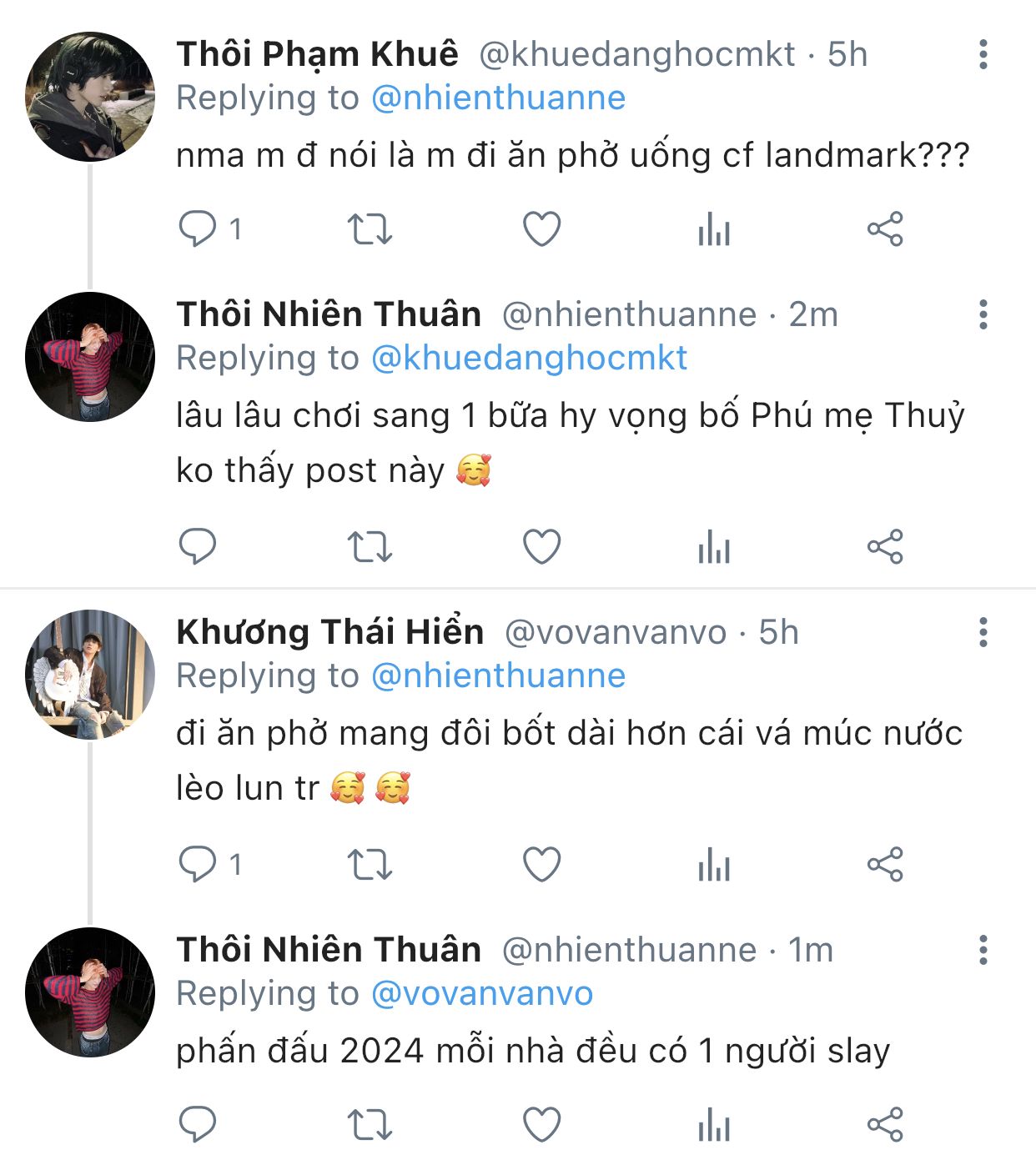Open more options on the 1m-old tweet
This screenshot has width=1036, height=1165.
[983, 950]
